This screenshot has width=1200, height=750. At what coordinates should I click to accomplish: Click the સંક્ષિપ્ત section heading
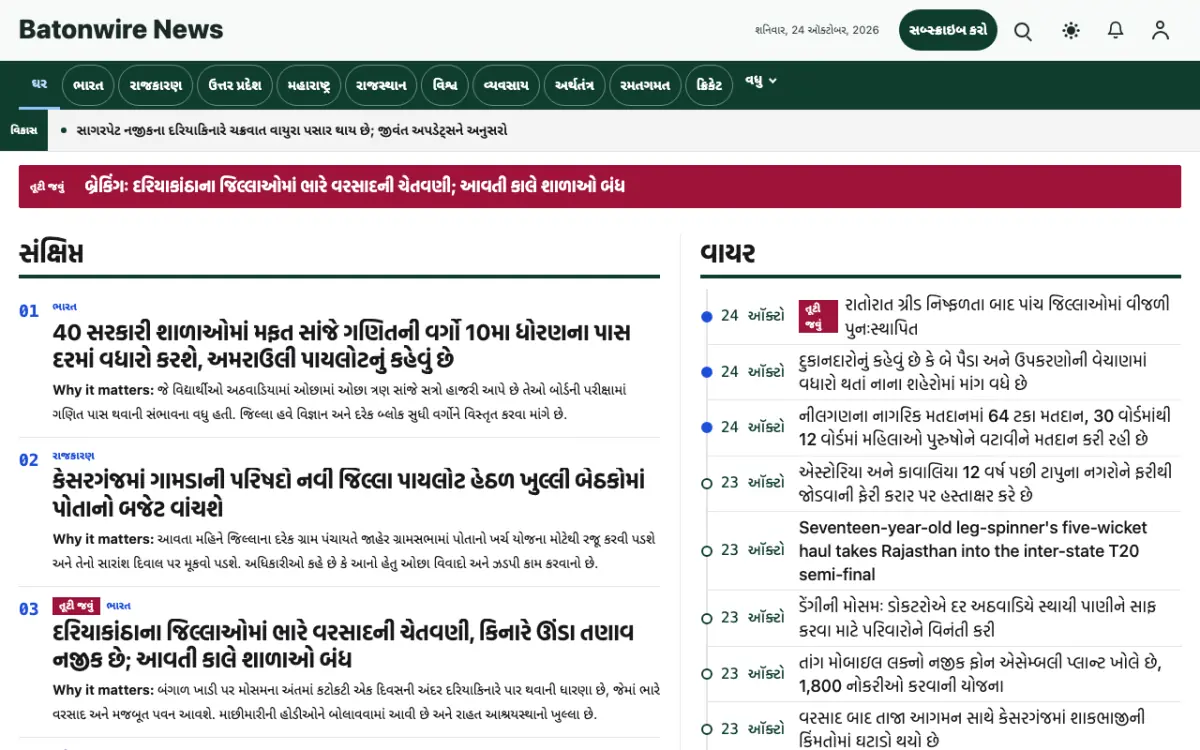tap(51, 253)
